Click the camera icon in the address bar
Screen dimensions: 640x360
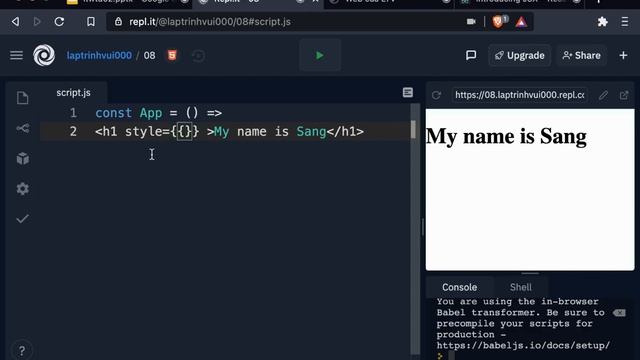point(471,22)
